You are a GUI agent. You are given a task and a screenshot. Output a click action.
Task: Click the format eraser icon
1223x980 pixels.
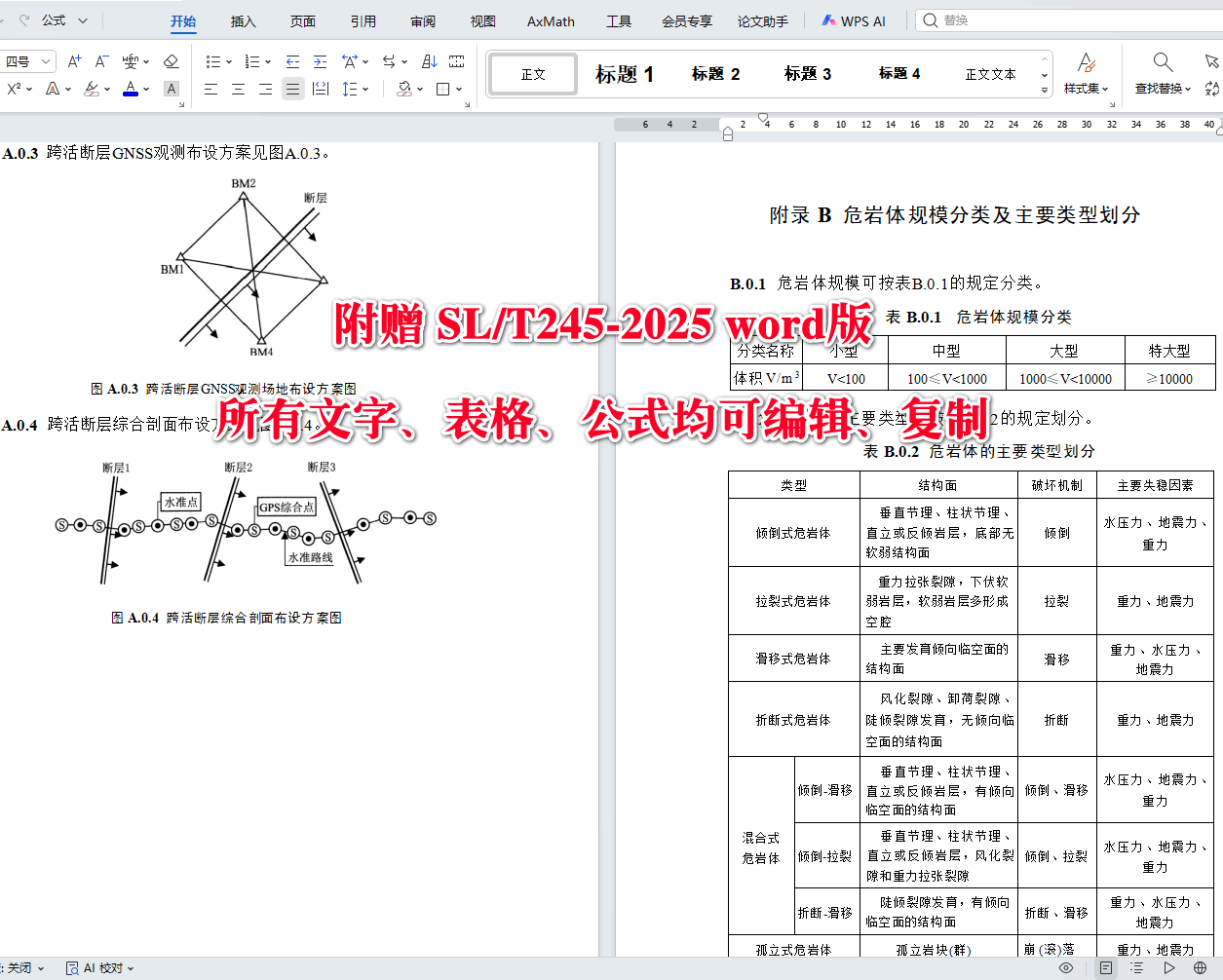pos(171,61)
